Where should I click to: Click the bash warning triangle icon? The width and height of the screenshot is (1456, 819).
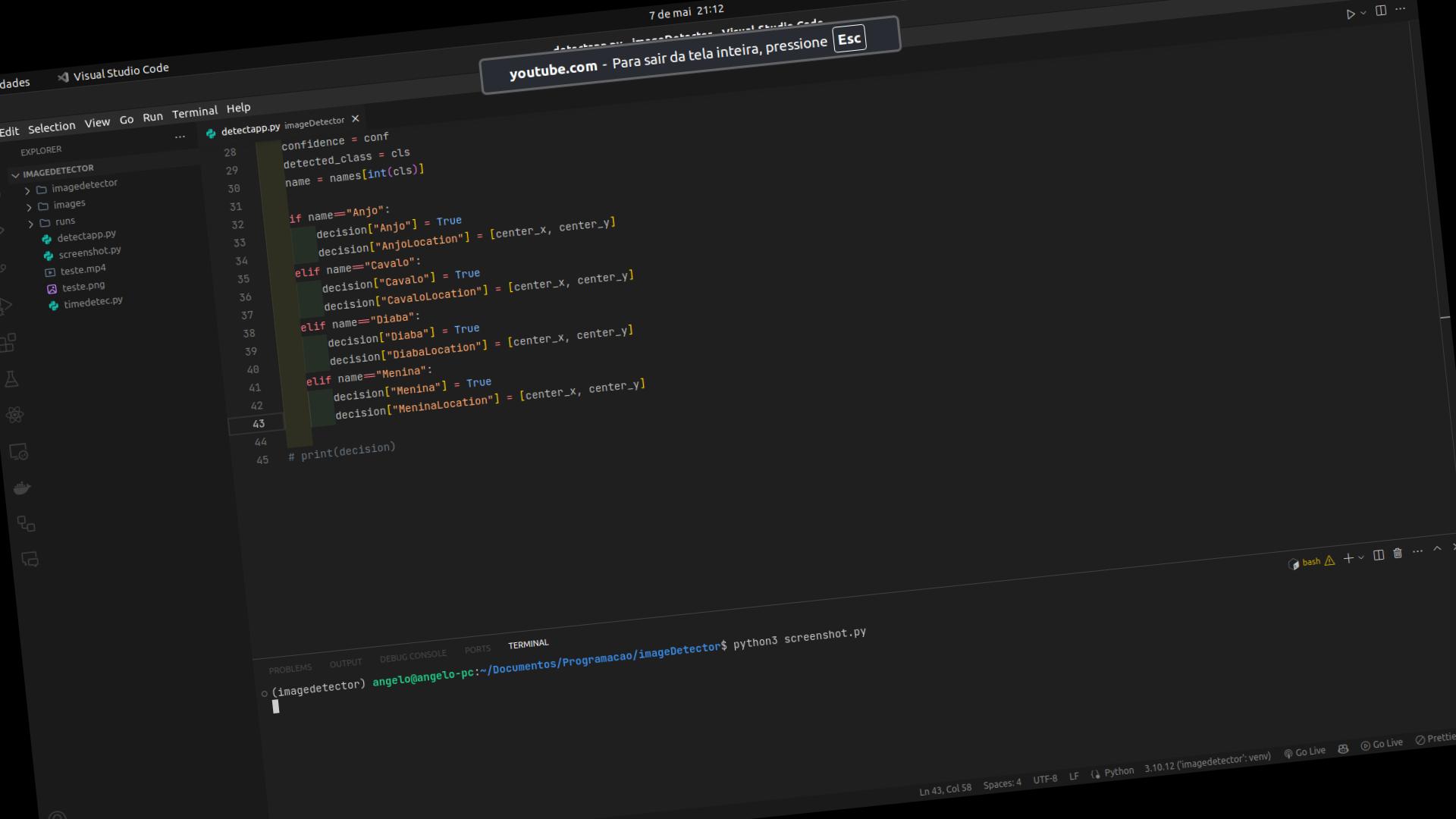(x=1329, y=560)
